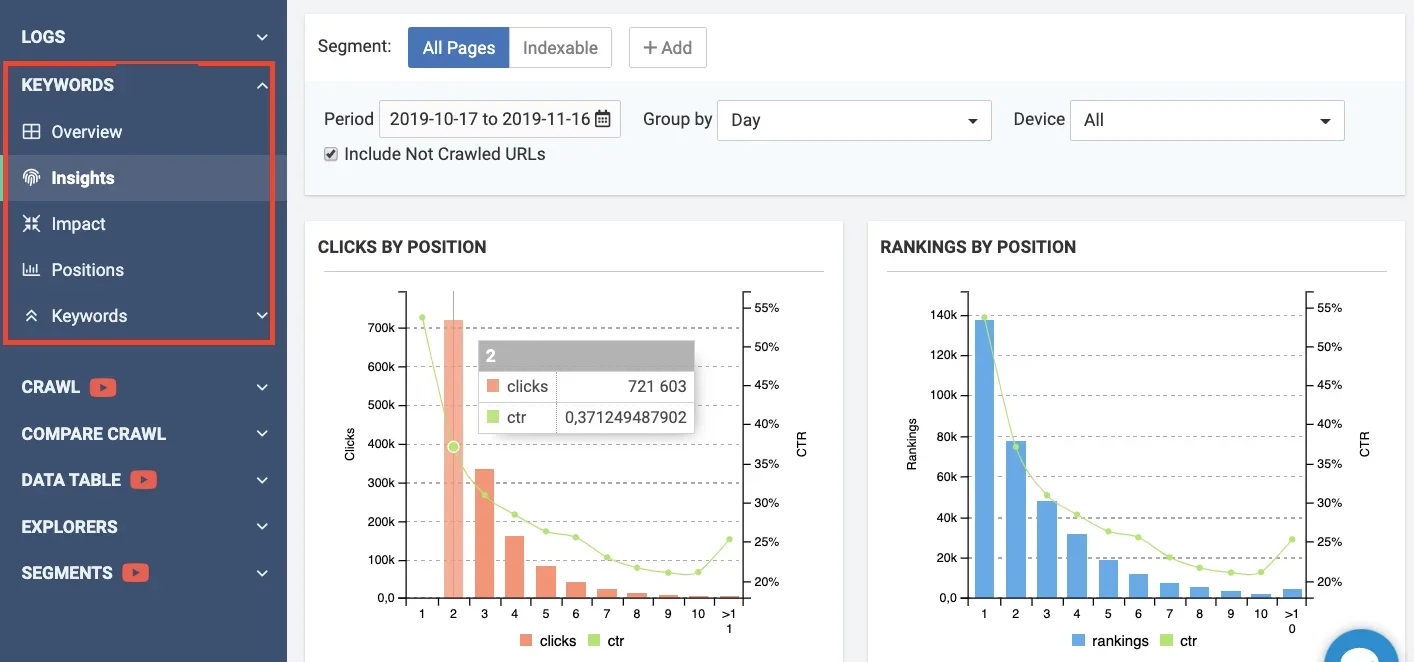The image size is (1414, 662).
Task: Go to the Impact page
Action: (79, 224)
